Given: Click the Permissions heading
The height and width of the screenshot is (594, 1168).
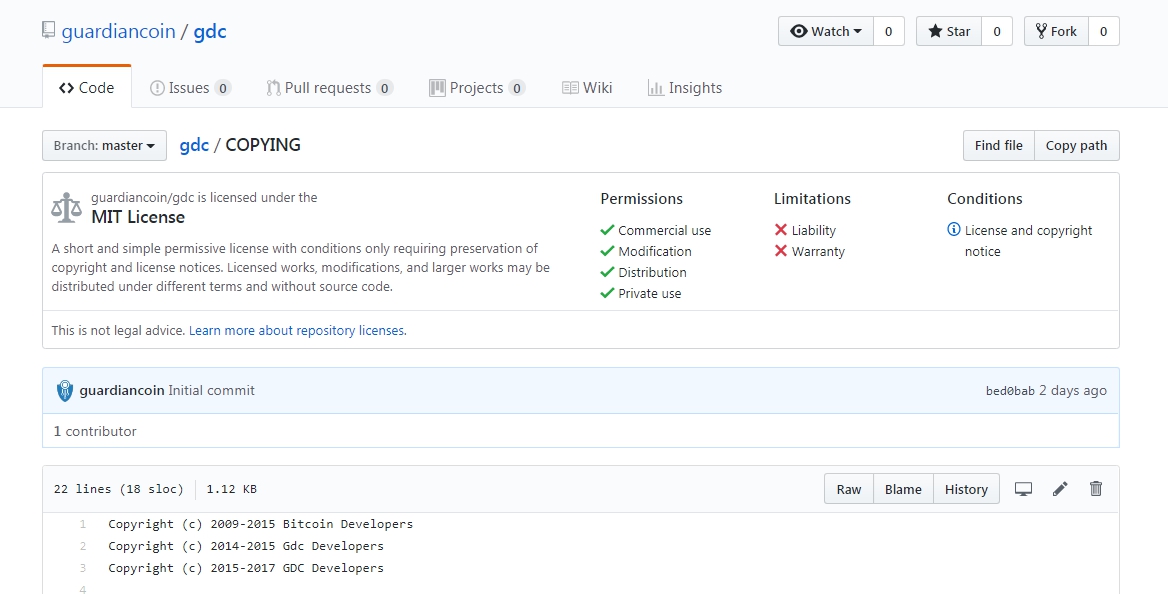Looking at the screenshot, I should tap(641, 199).
